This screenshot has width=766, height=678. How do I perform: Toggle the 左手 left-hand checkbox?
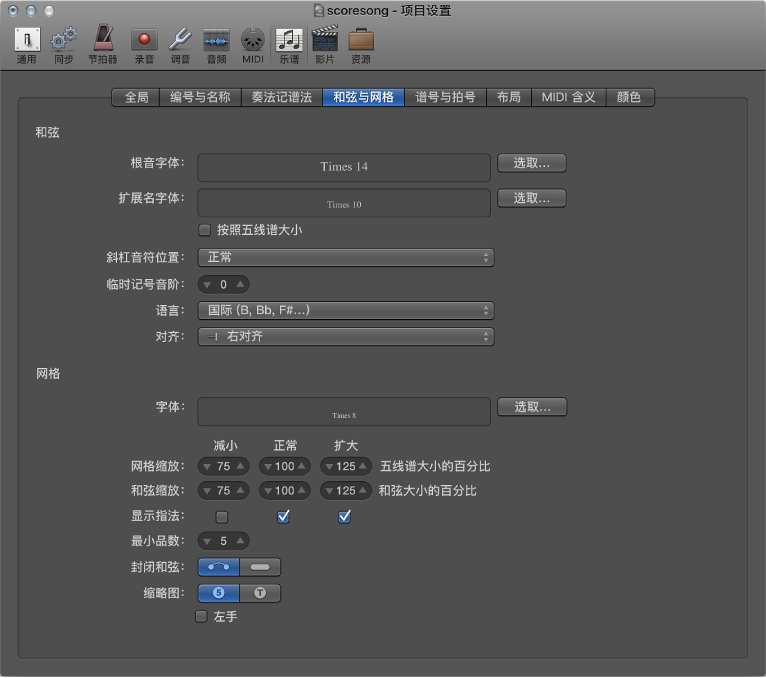(x=201, y=617)
